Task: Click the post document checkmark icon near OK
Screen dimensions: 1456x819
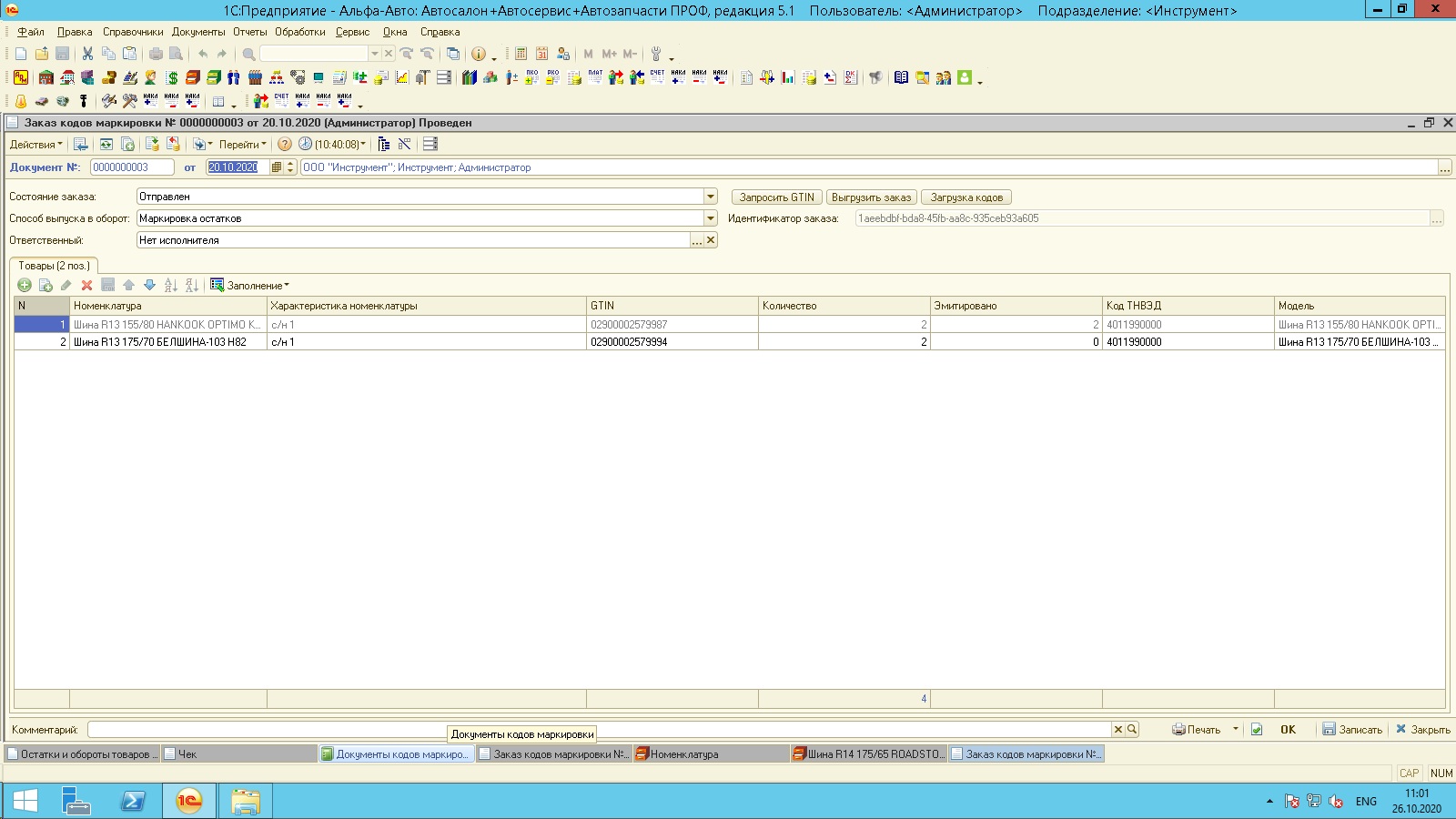Action: (1257, 729)
